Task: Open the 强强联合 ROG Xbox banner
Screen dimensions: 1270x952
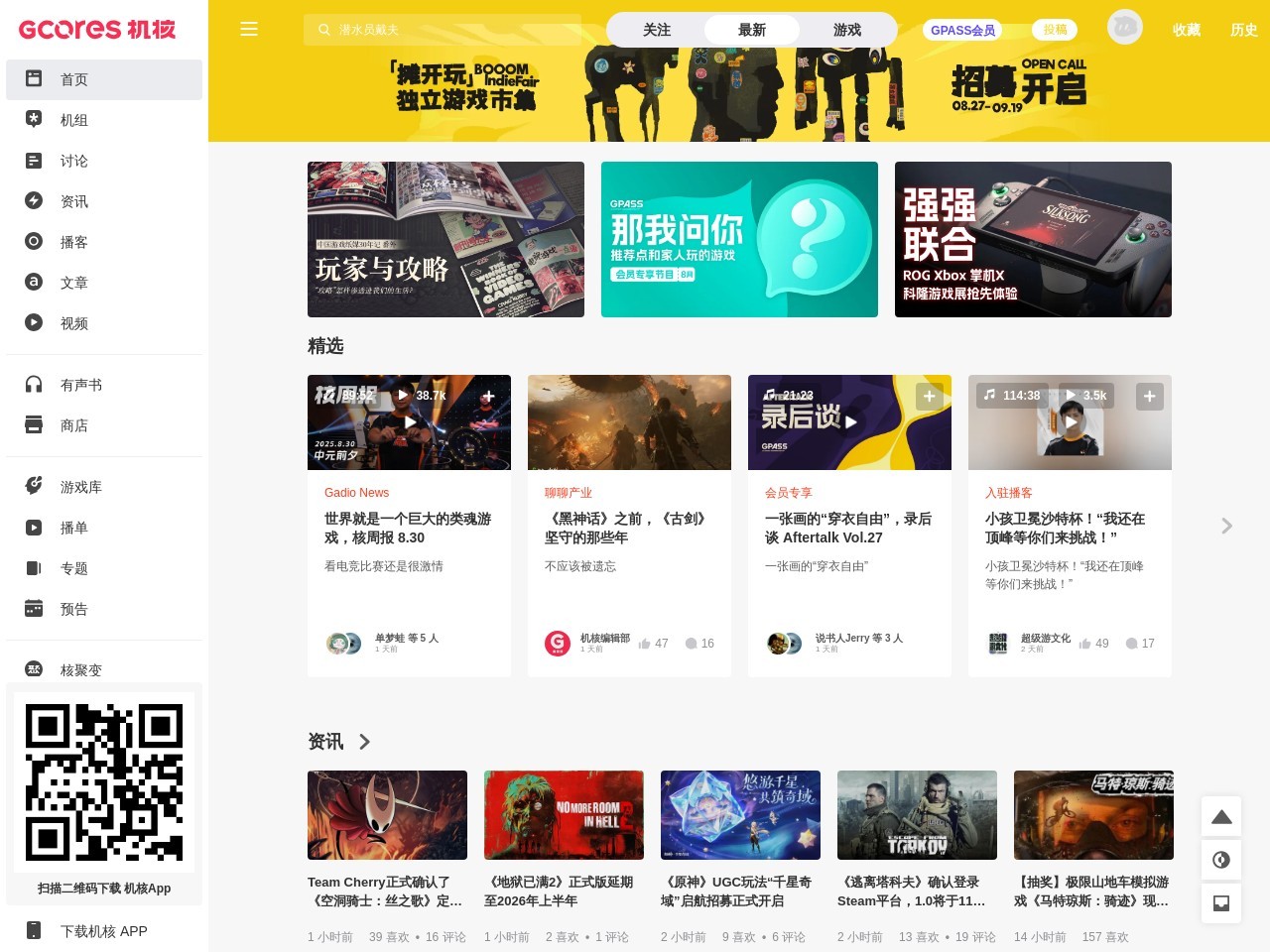Action: point(1033,239)
